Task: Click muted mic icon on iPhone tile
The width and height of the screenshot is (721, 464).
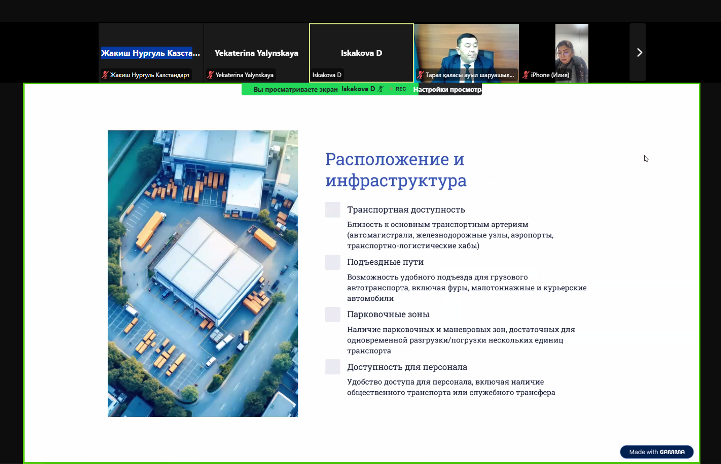Action: [x=526, y=74]
